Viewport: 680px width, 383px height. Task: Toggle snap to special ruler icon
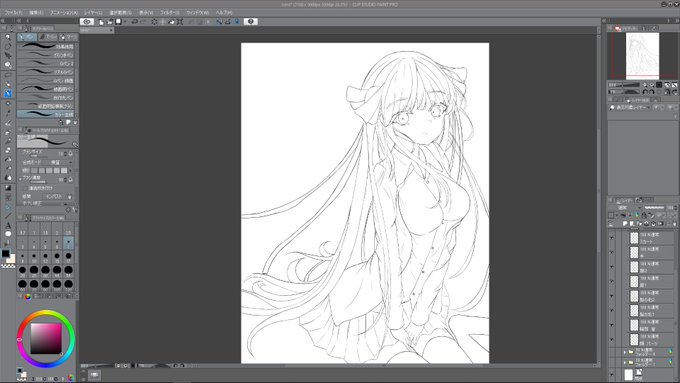(228, 21)
